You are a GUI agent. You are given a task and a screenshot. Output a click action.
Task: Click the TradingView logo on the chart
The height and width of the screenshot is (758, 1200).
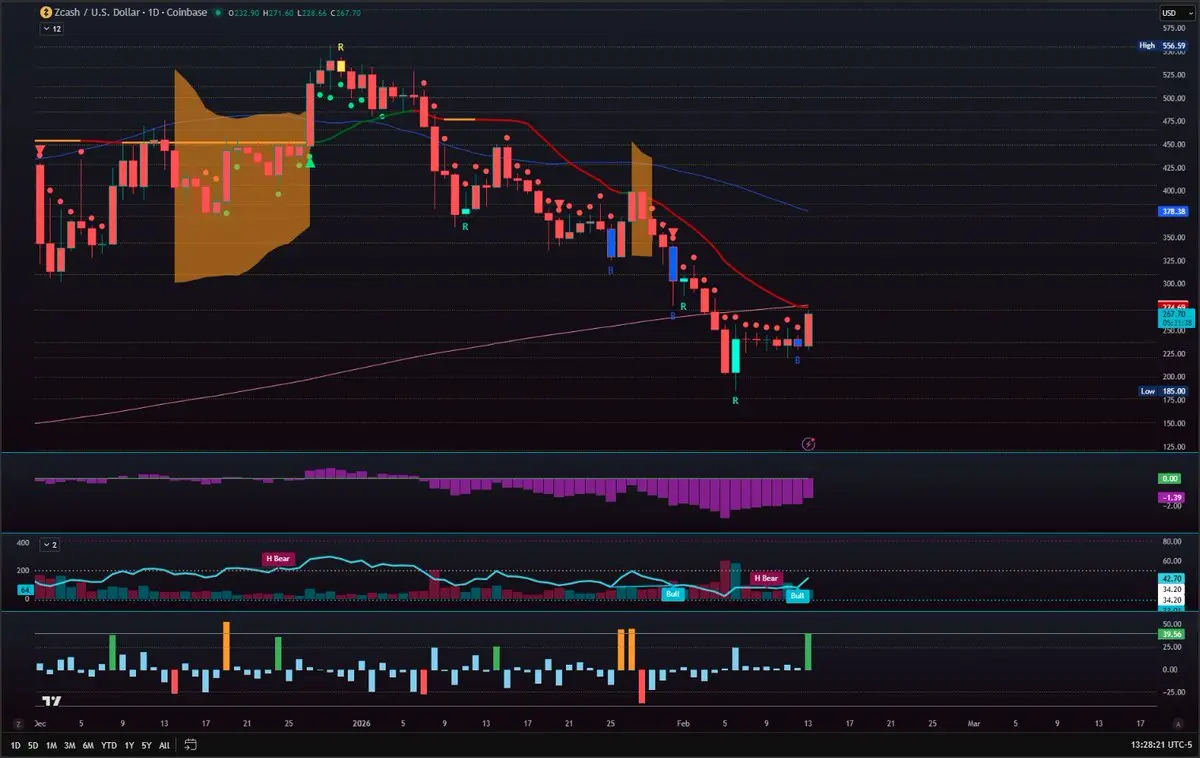[x=52, y=701]
